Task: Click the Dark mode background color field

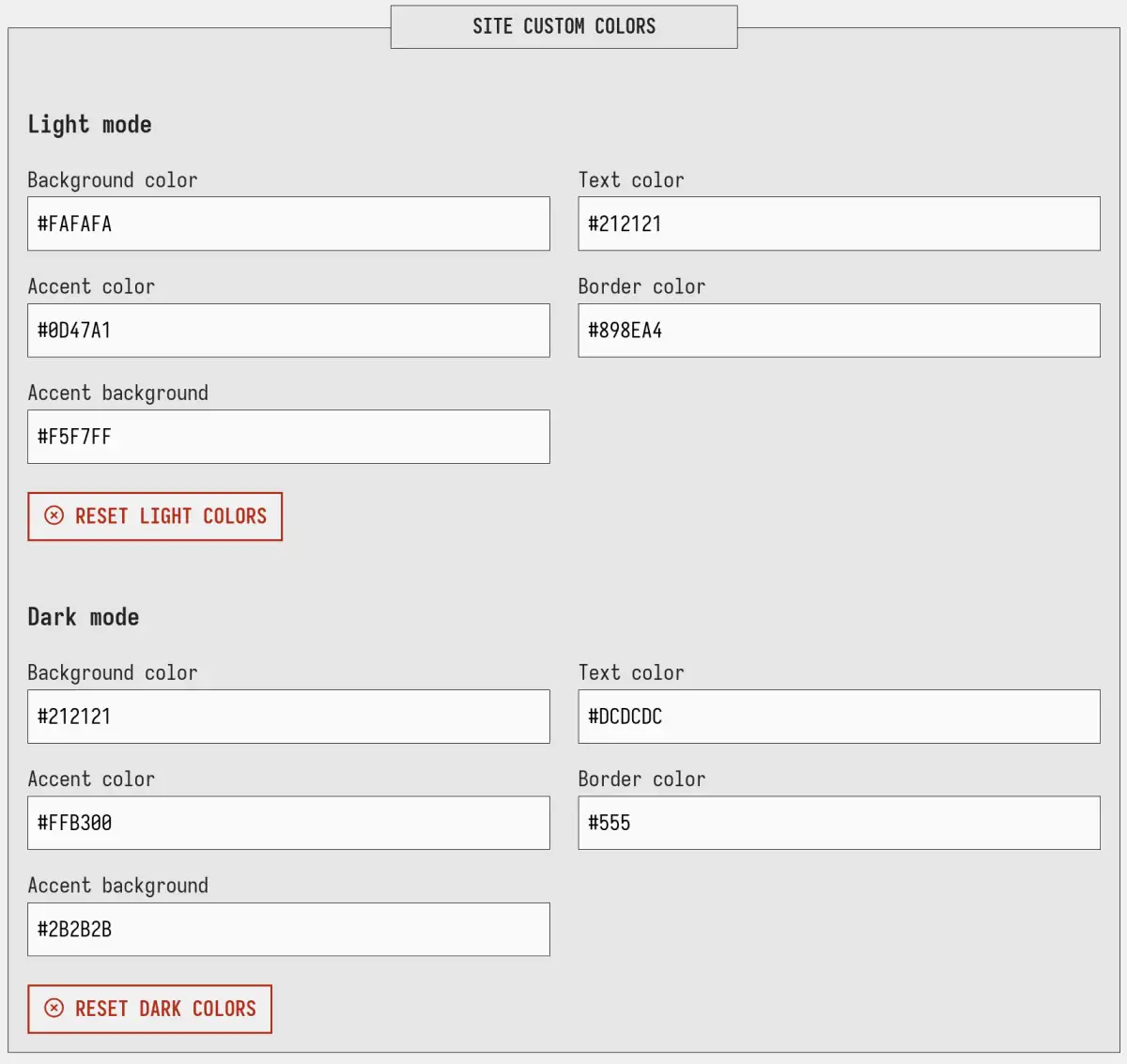Action: coord(288,717)
